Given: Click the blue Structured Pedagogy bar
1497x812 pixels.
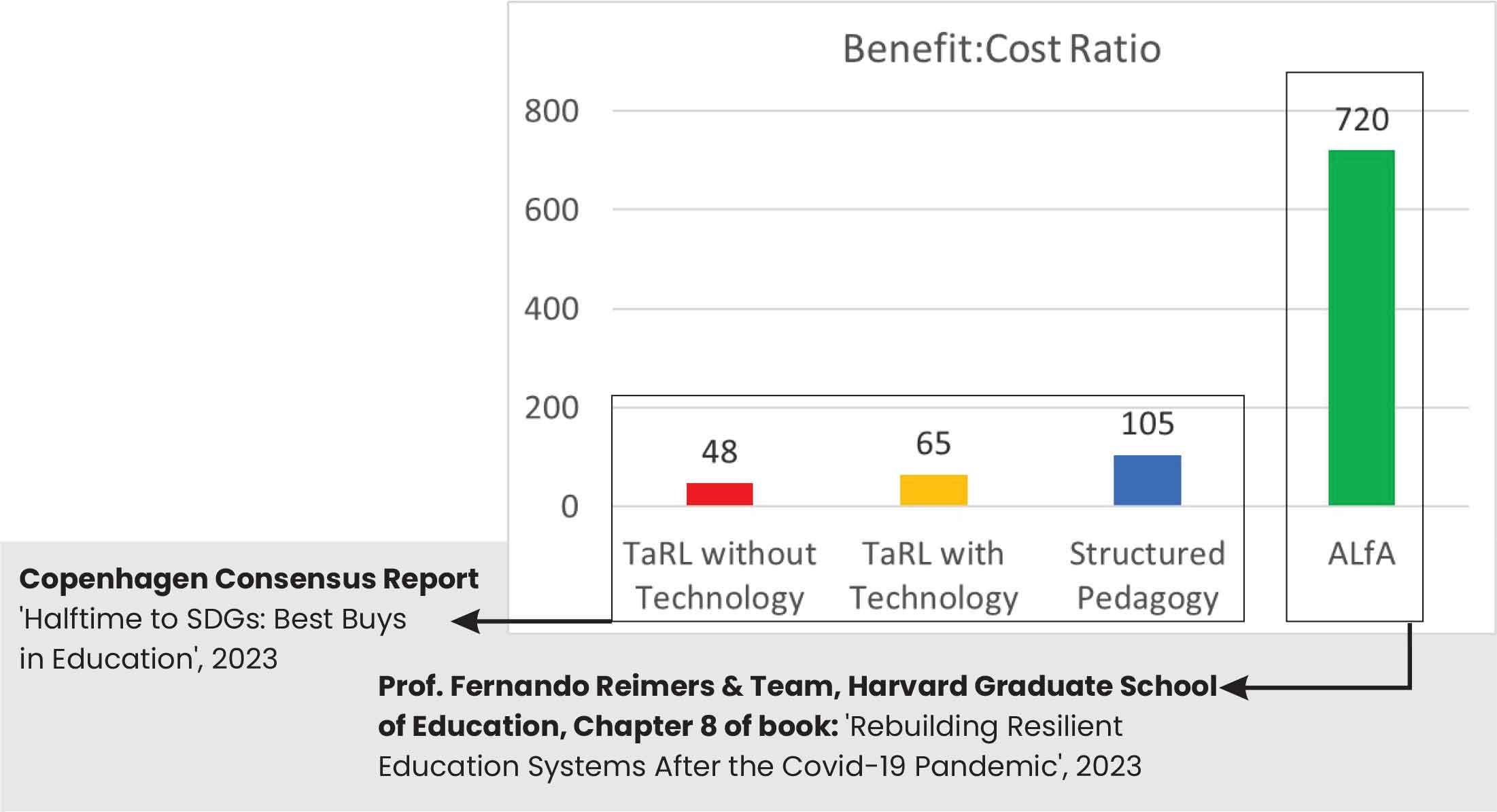Looking at the screenshot, I should coord(1147,480).
